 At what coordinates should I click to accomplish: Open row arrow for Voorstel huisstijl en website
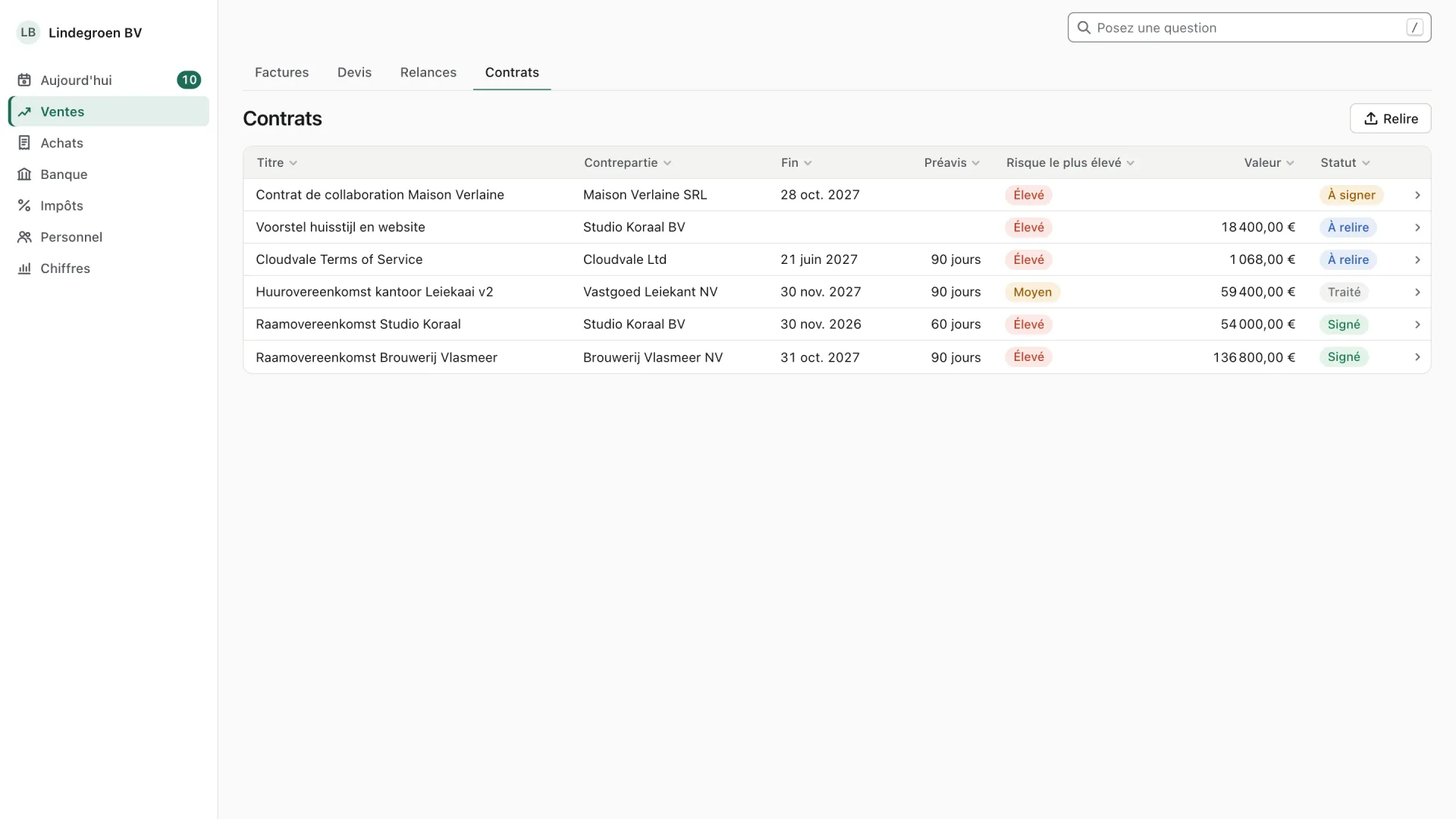click(1417, 227)
